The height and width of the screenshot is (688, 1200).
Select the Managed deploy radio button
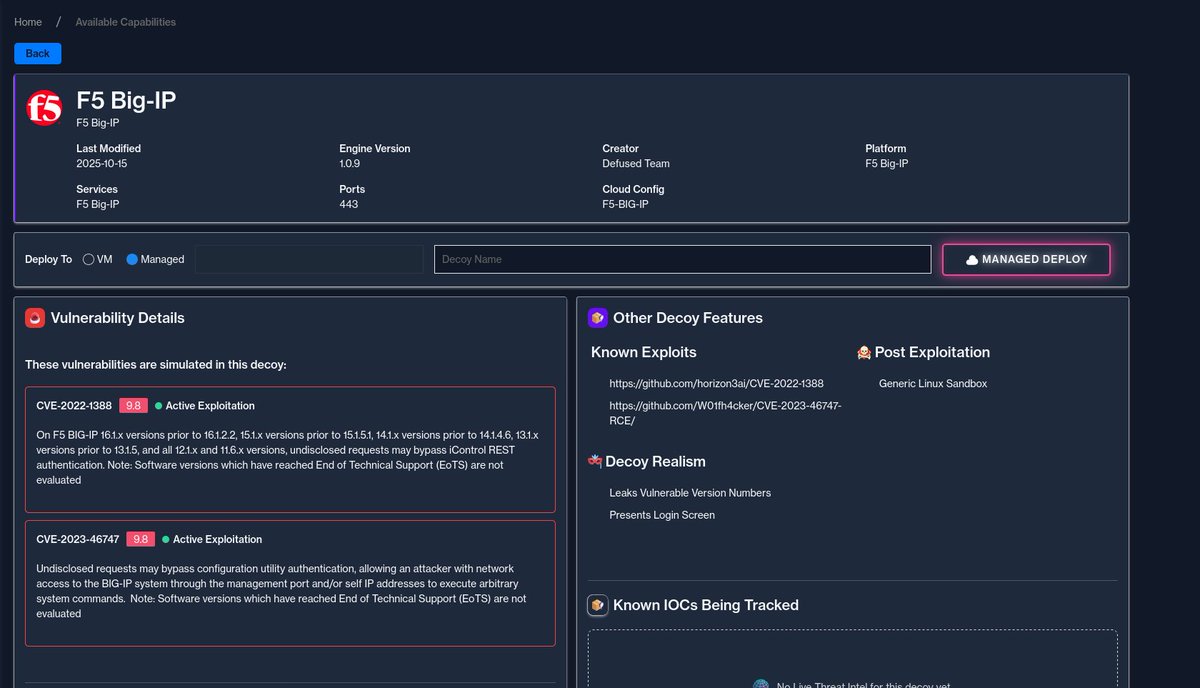(132, 259)
